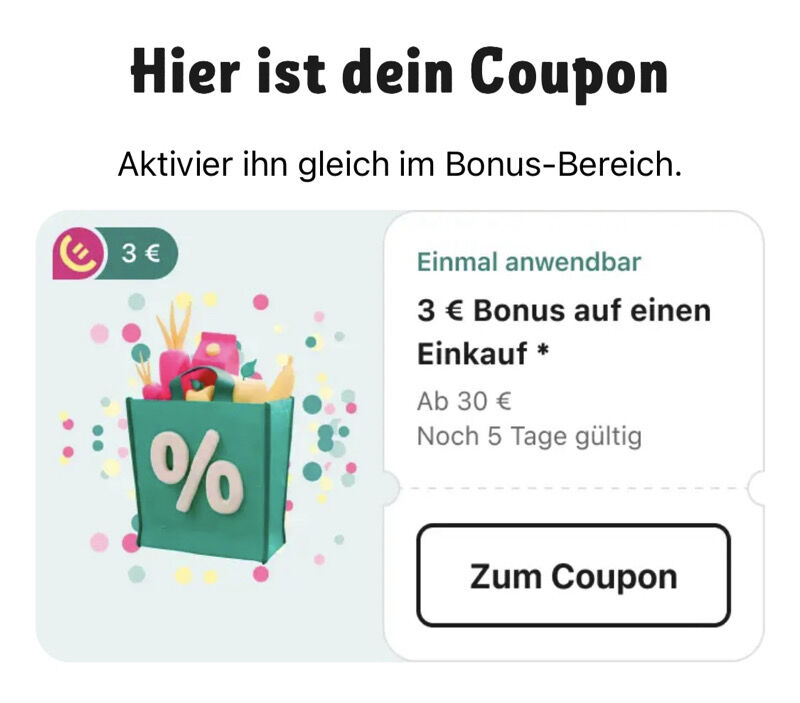Click the Zum Coupon button
This screenshot has height=703, width=800.
tap(573, 575)
